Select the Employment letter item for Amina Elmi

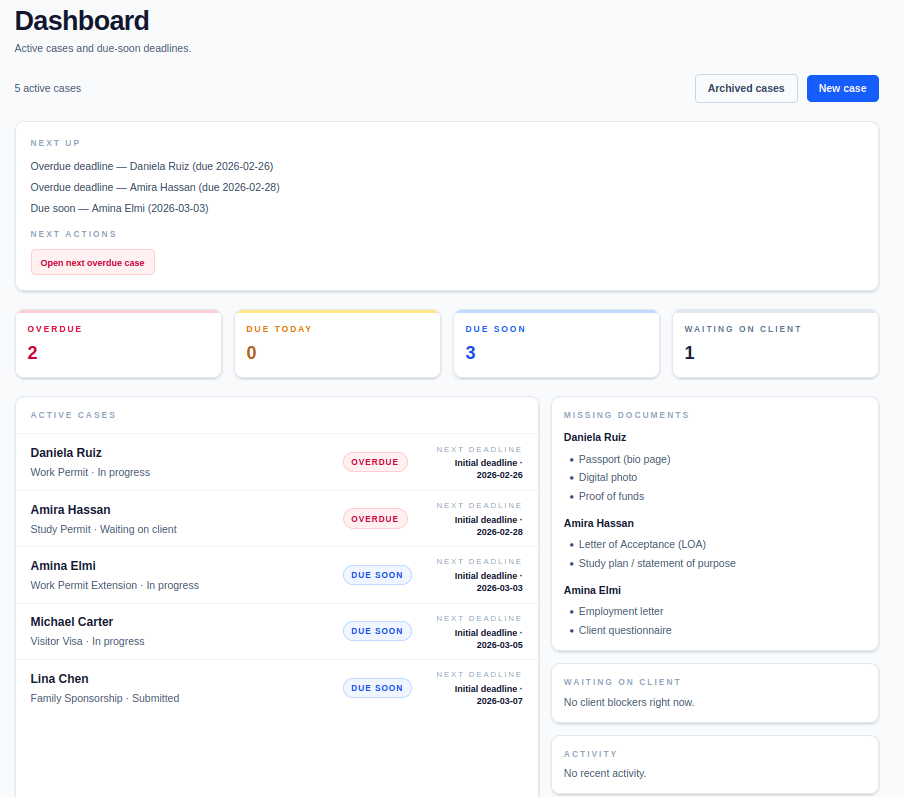tap(620, 611)
